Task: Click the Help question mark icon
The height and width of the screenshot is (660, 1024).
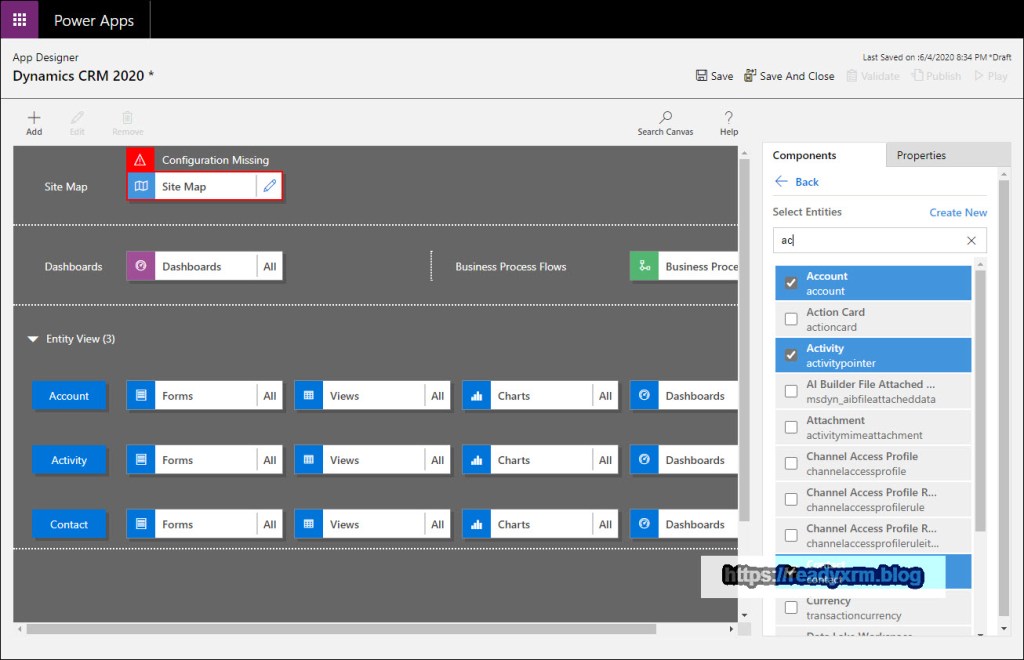Action: pyautogui.click(x=729, y=118)
